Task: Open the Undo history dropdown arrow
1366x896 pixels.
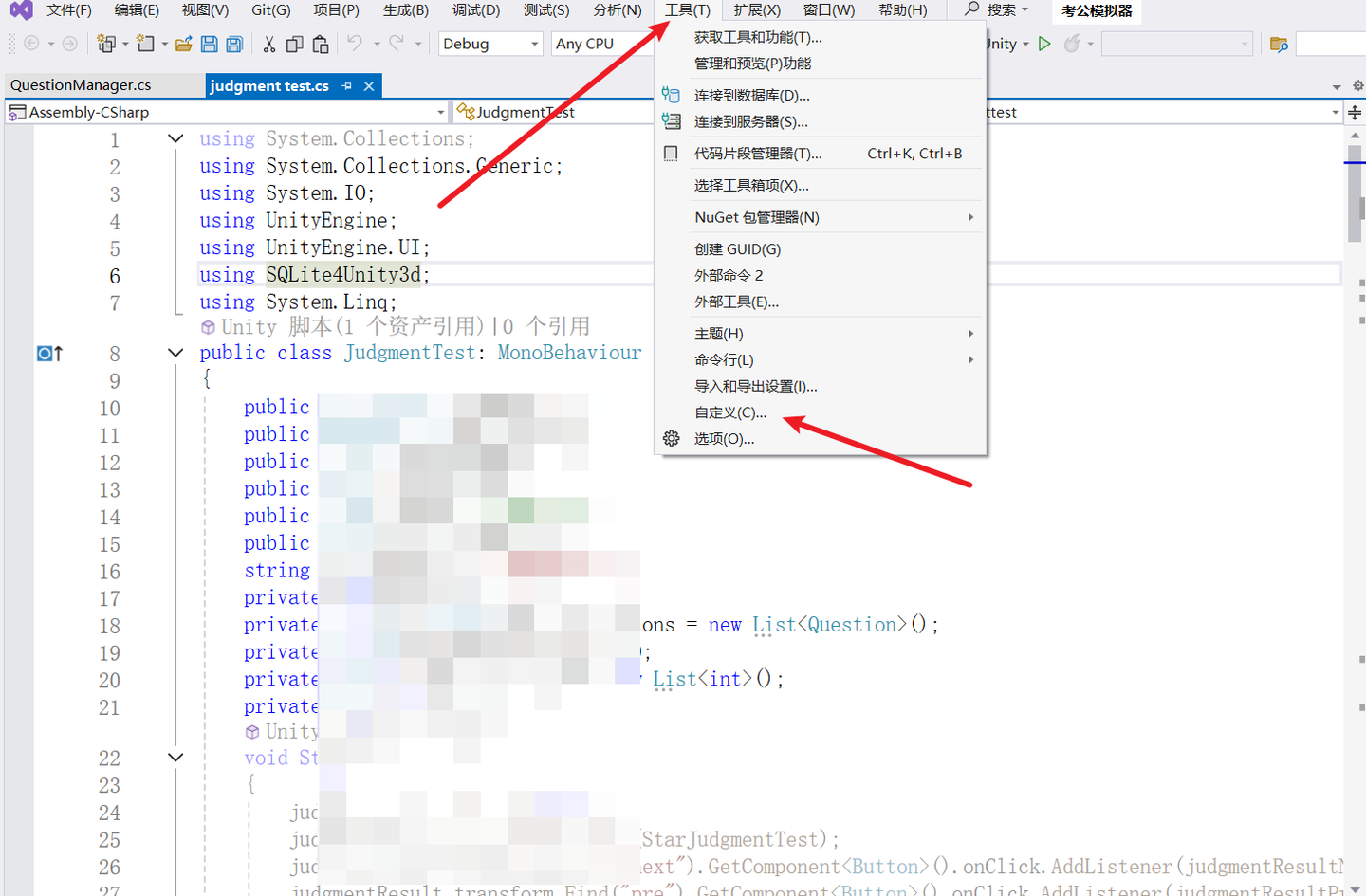Action: 377,44
